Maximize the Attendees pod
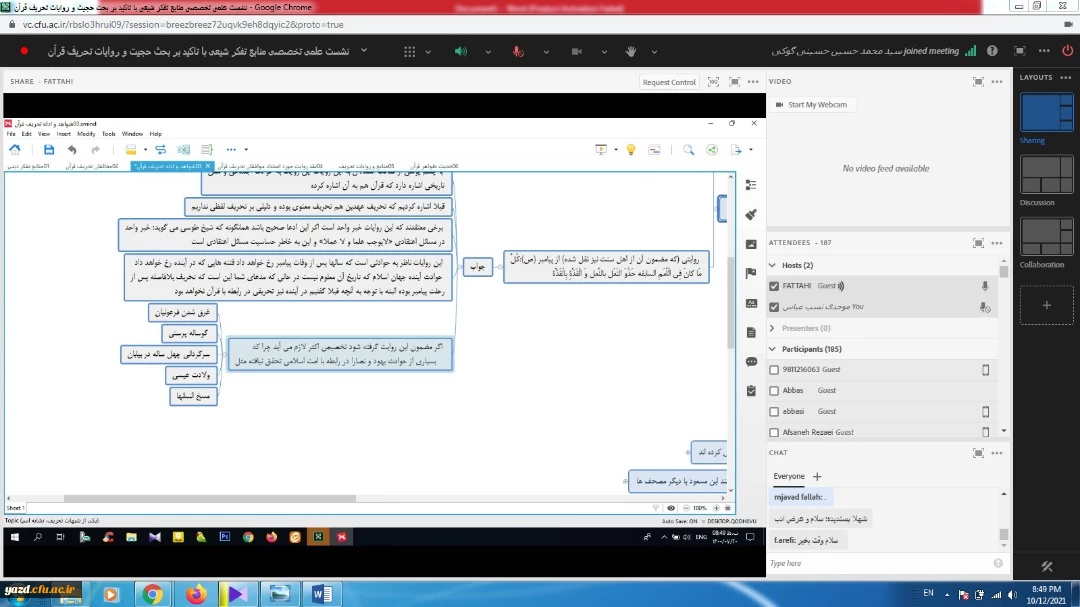The image size is (1080, 607). pos(978,243)
